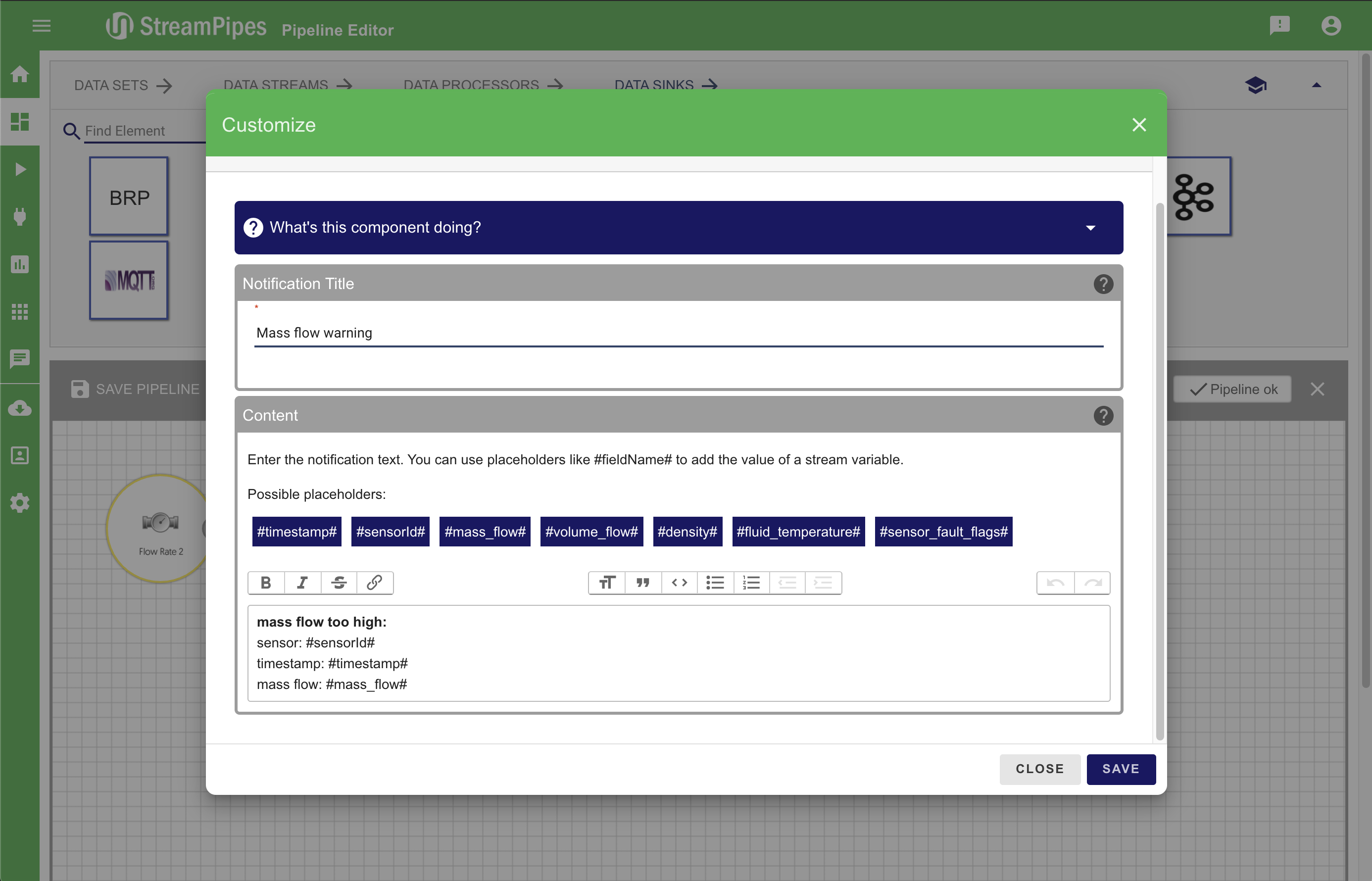Create a bulleted list in editor

715,583
